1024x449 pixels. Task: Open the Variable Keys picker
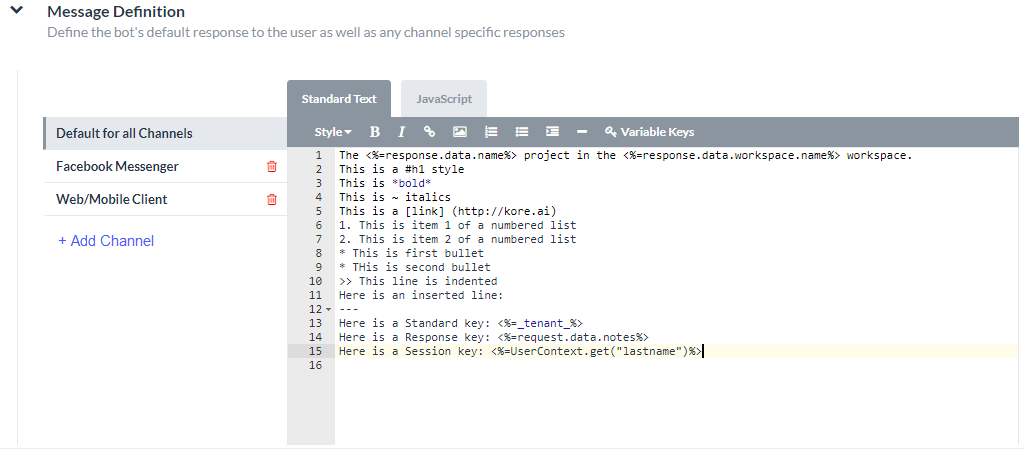tap(649, 132)
